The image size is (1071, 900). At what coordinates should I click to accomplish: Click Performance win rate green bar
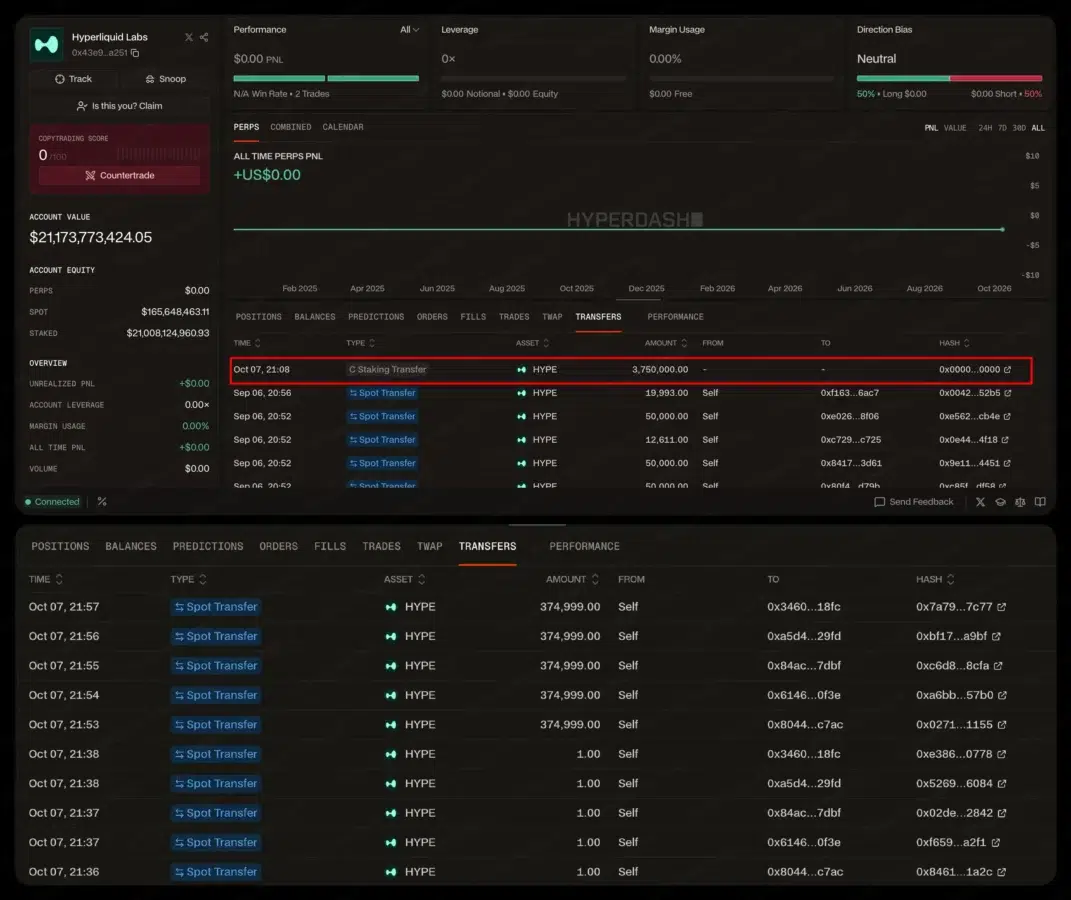point(326,79)
